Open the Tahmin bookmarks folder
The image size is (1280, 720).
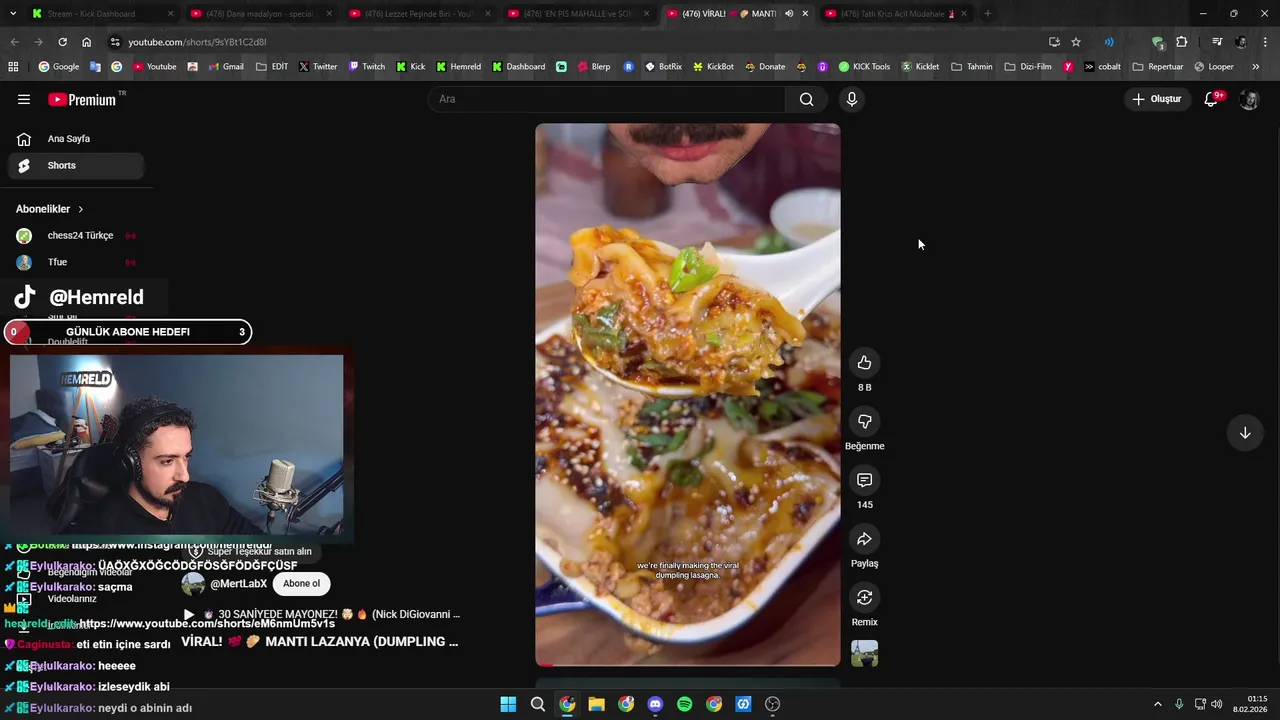click(x=972, y=67)
